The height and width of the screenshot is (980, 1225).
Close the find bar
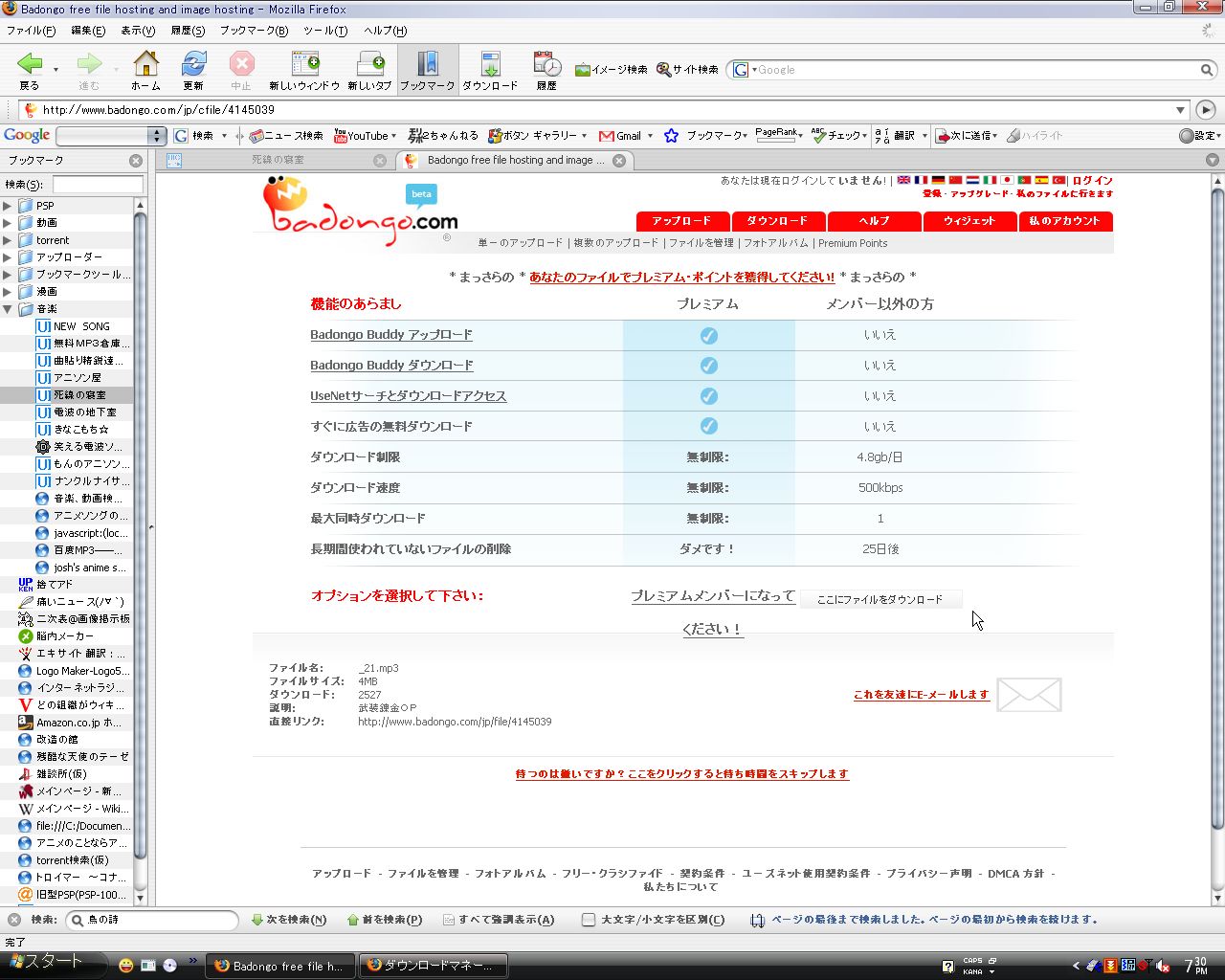(13, 920)
